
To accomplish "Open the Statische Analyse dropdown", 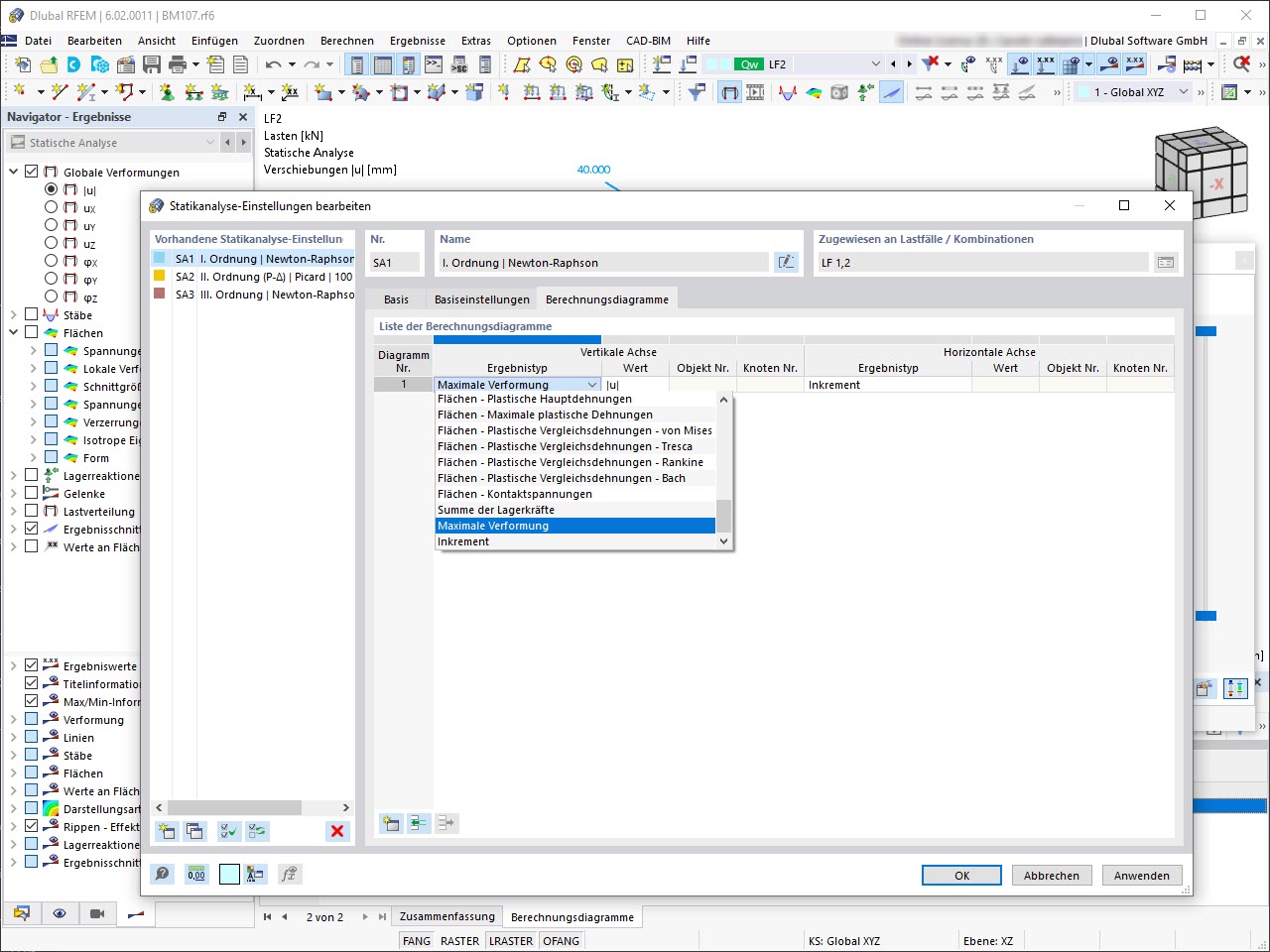I will pos(209,143).
